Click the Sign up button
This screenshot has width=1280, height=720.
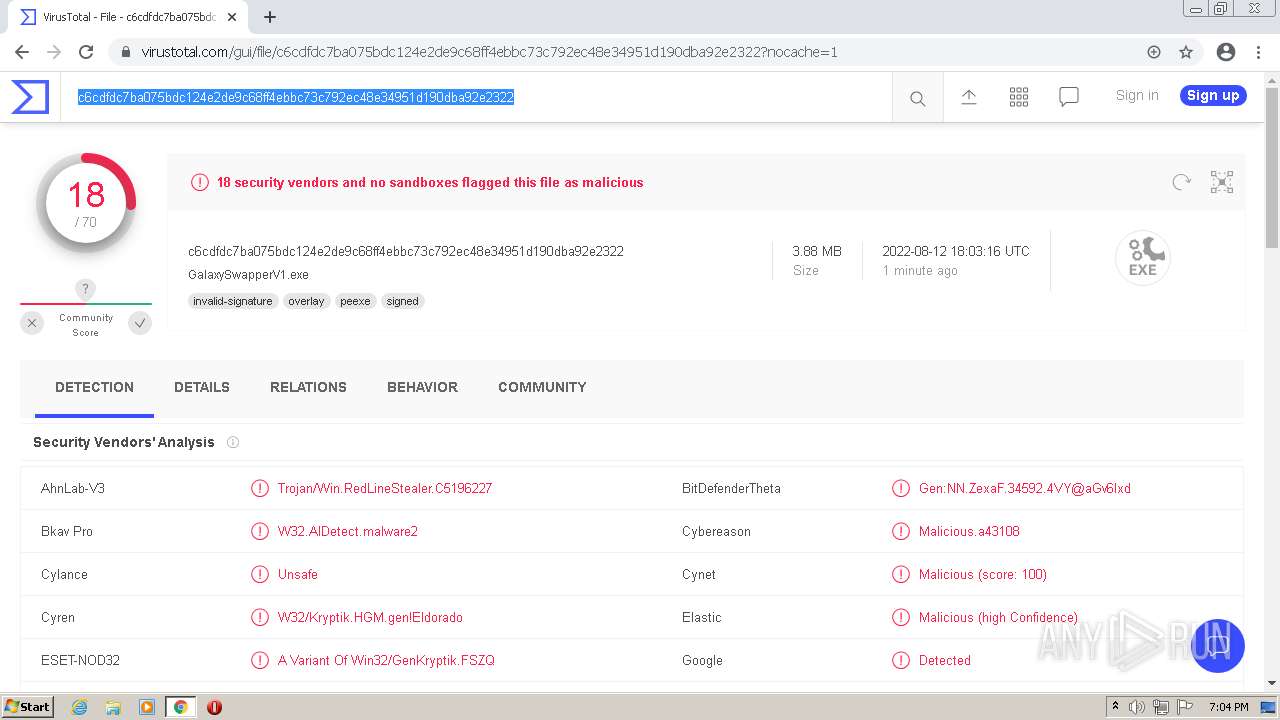pyautogui.click(x=1213, y=95)
